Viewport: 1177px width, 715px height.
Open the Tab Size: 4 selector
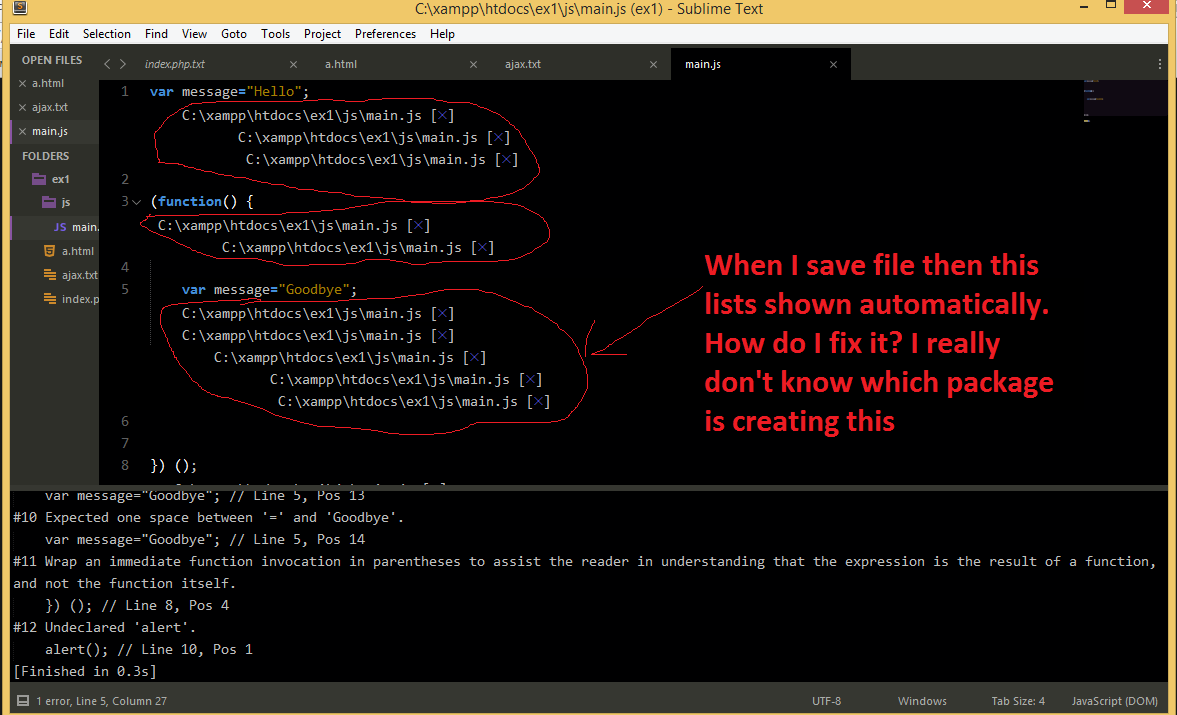[1017, 701]
